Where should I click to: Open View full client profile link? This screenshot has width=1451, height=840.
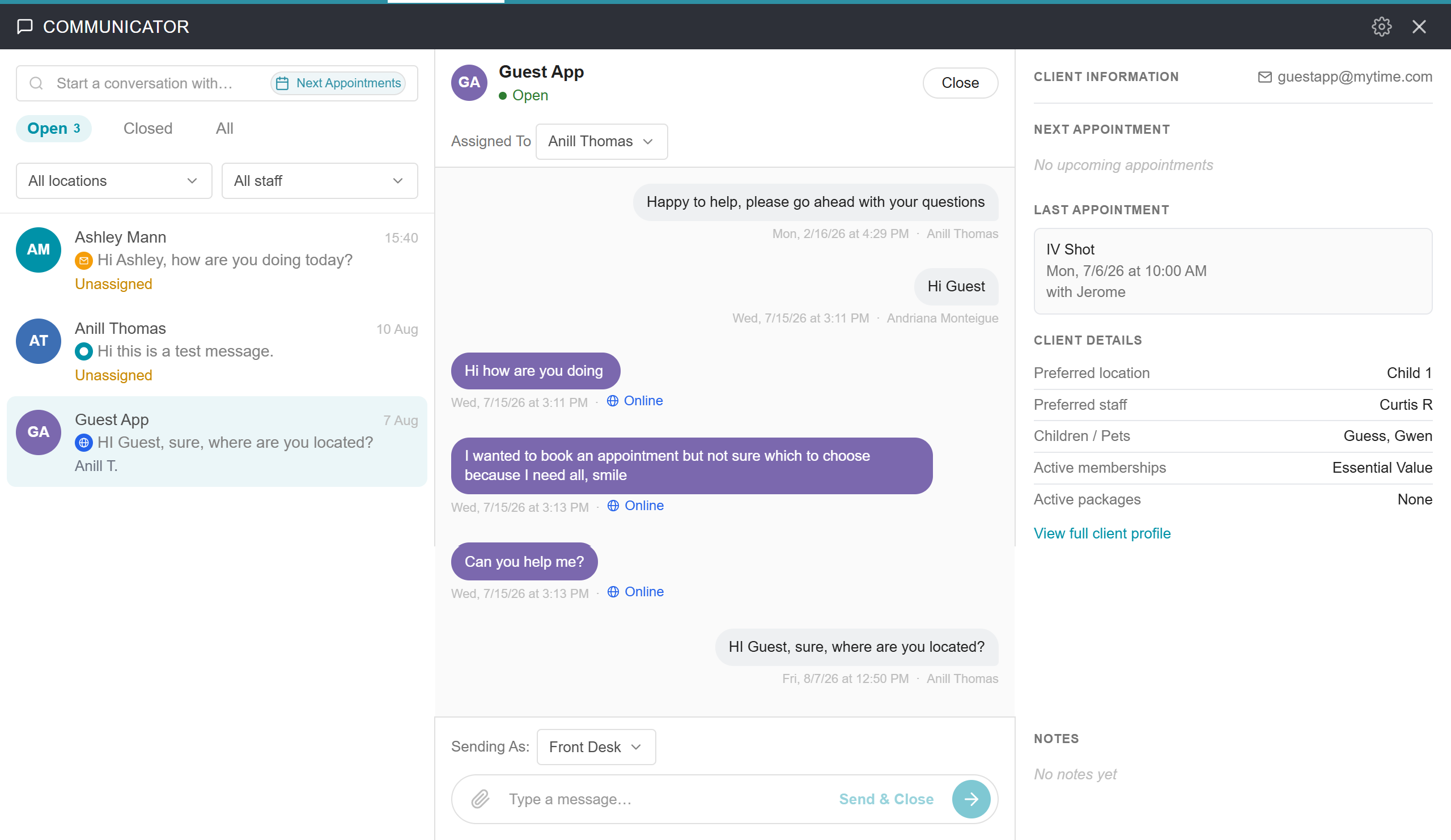(x=1101, y=533)
